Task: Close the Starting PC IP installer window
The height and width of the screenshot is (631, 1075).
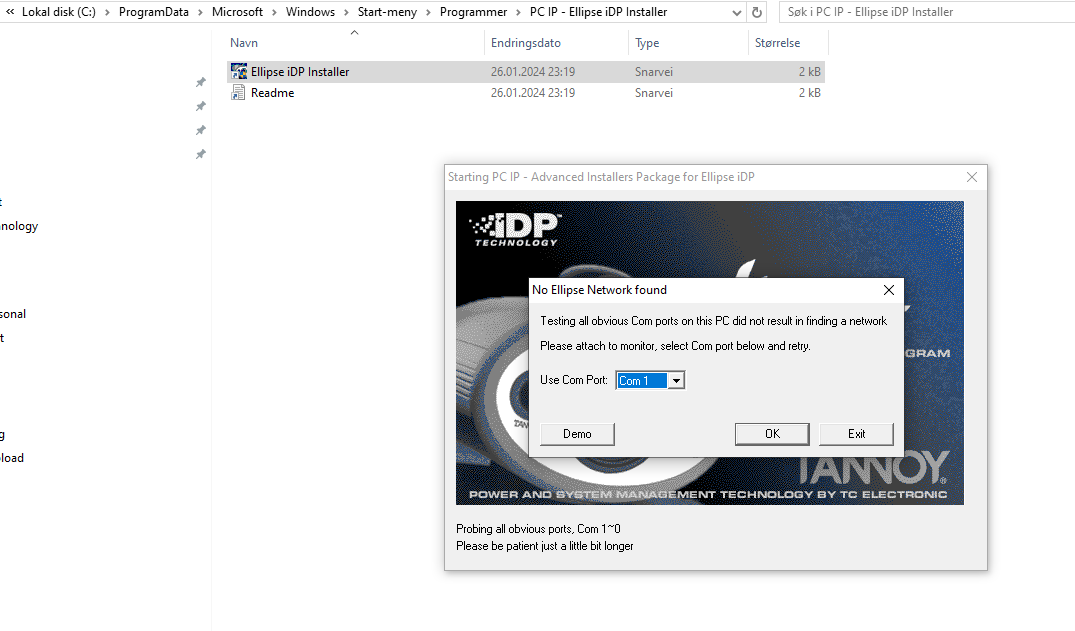Action: pos(971,177)
